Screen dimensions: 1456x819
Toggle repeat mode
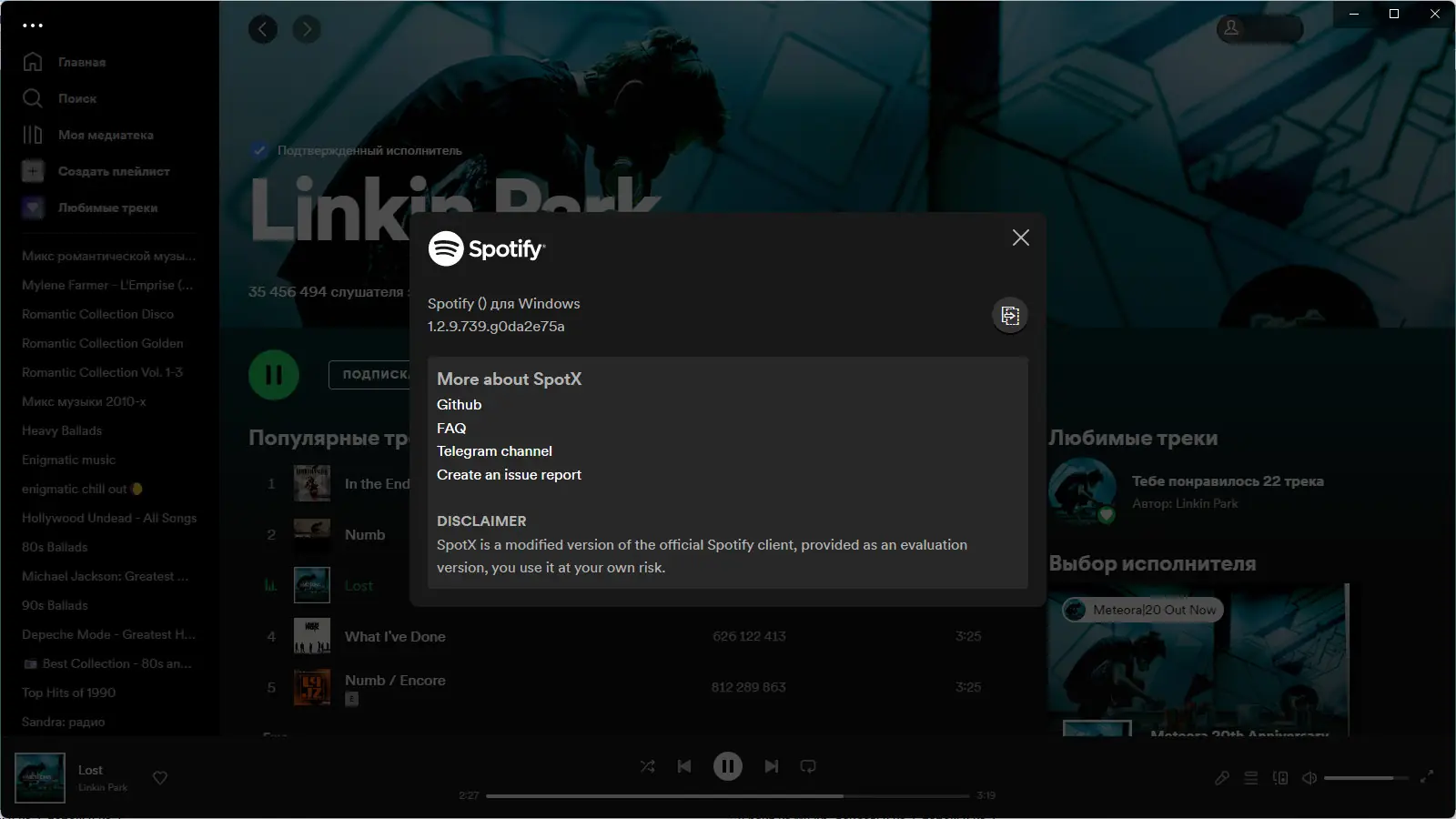pyautogui.click(x=808, y=766)
